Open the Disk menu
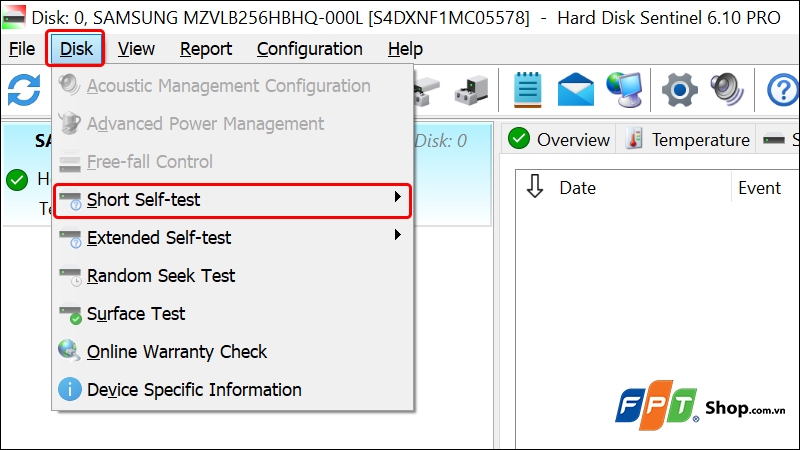 pyautogui.click(x=76, y=49)
